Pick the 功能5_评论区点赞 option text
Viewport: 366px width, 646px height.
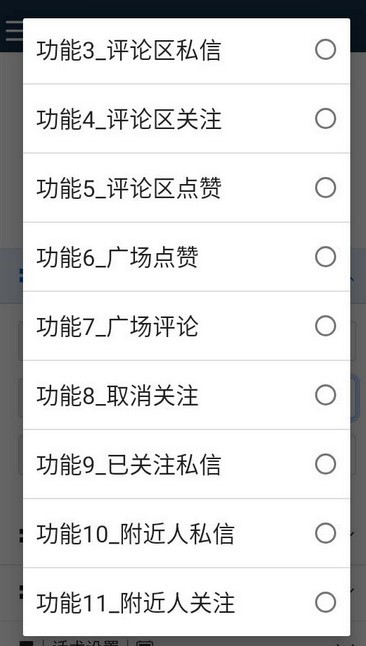(x=129, y=188)
